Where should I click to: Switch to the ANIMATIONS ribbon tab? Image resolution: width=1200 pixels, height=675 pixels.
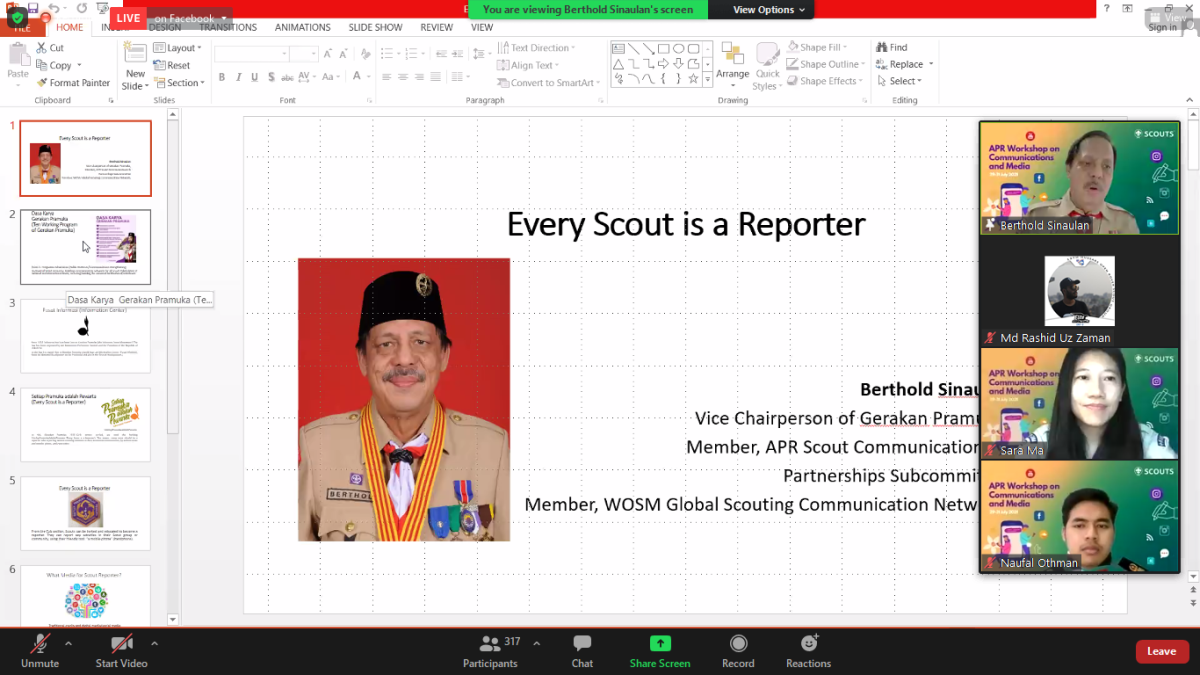tap(302, 27)
